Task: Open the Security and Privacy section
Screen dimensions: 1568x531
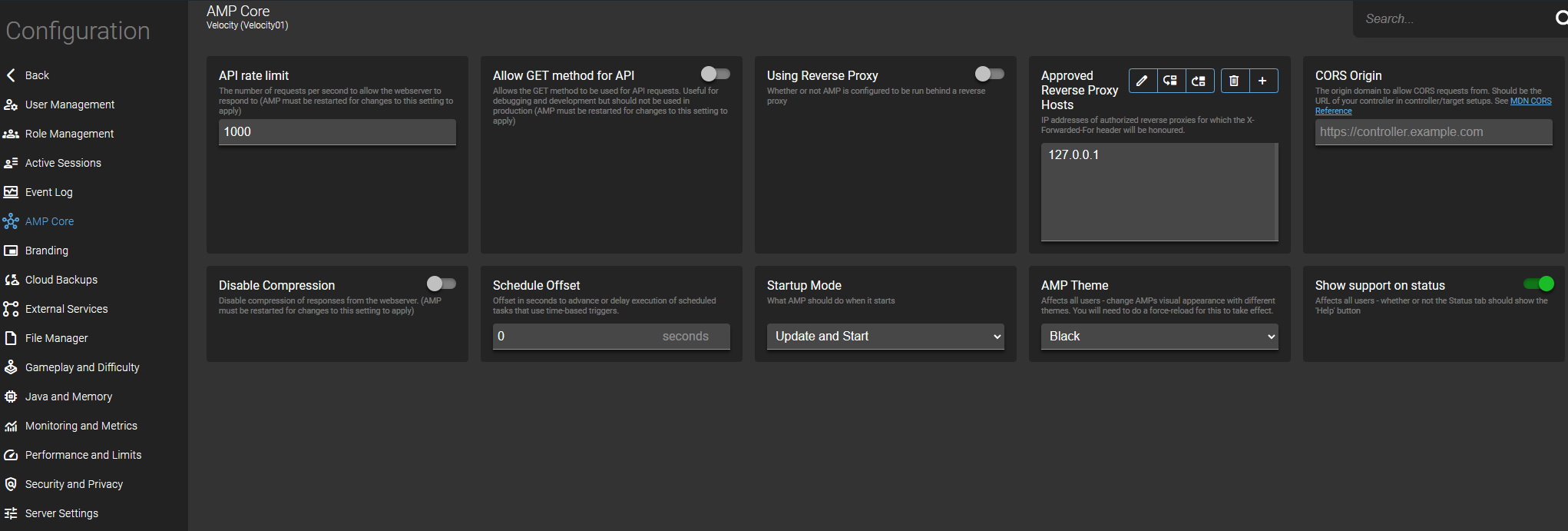Action: [x=74, y=484]
